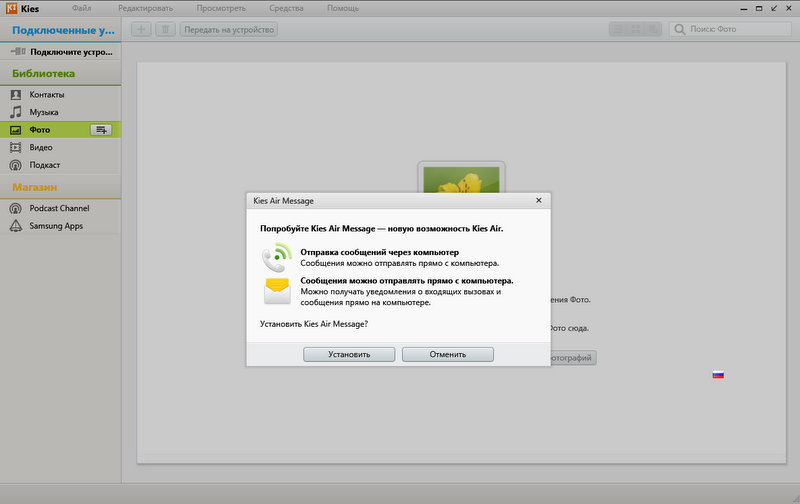Click the plus add toolbar button

141,30
